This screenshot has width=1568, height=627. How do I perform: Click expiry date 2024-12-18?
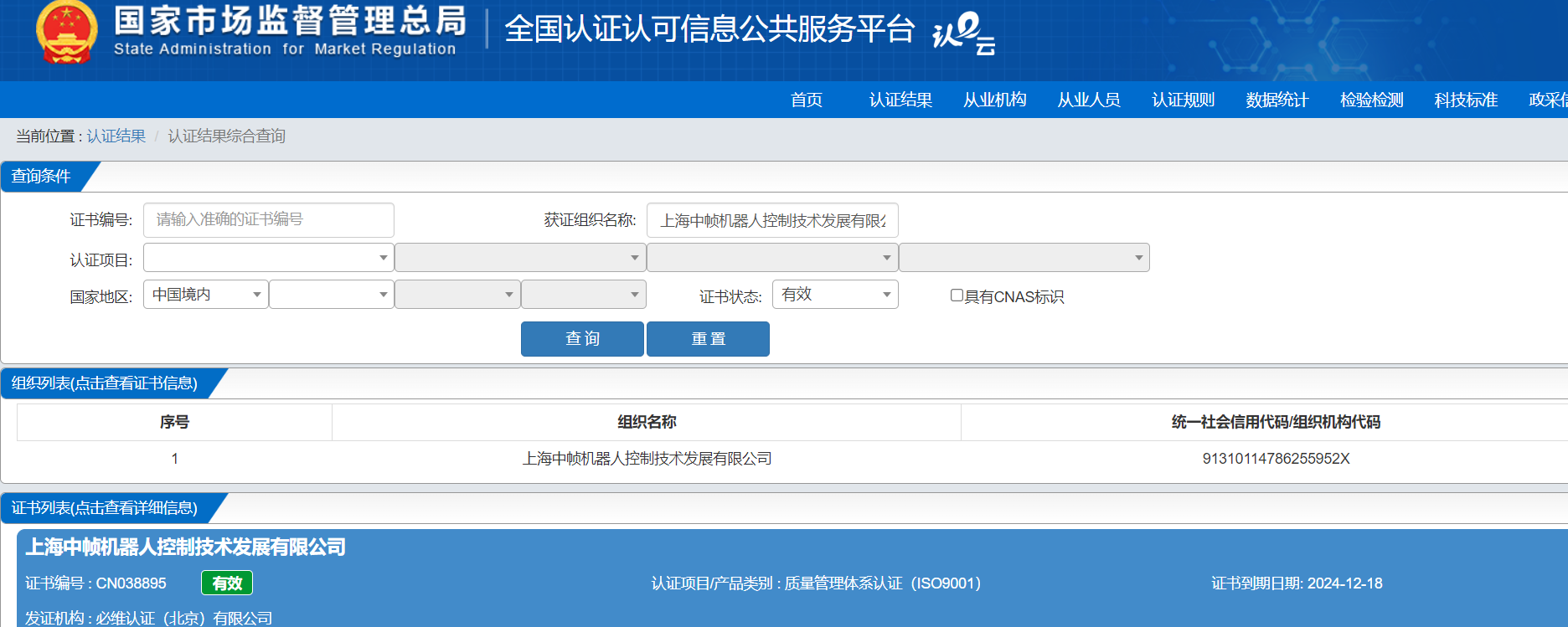[x=1345, y=583]
